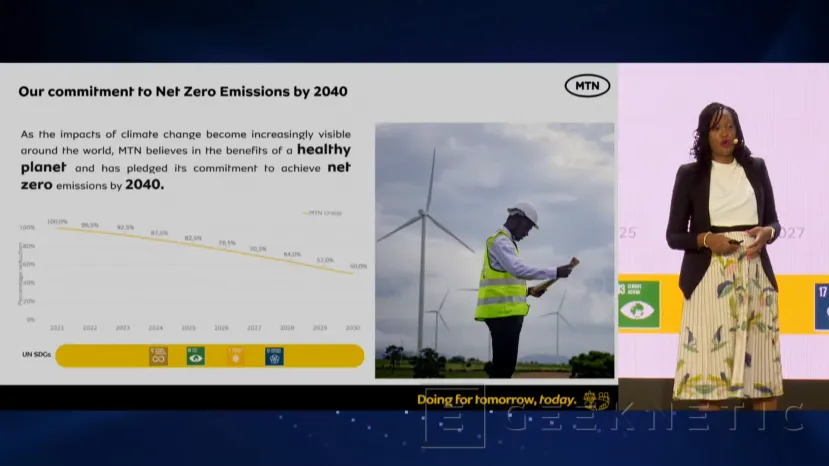The width and height of the screenshot is (829, 466).
Task: Click the 2029 label on the x-axis
Action: point(320,328)
